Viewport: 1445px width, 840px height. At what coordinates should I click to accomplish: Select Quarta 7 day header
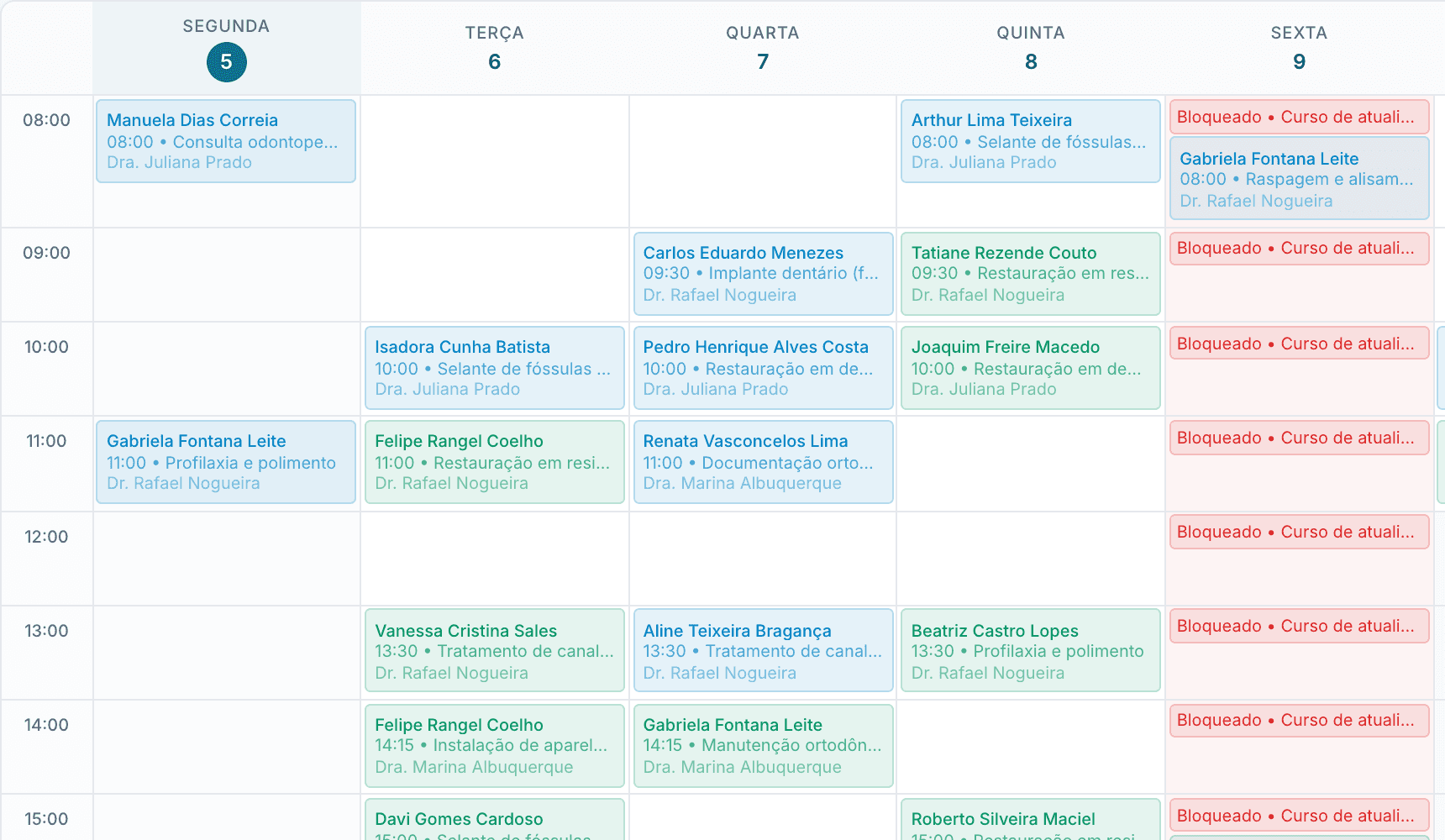[x=762, y=49]
